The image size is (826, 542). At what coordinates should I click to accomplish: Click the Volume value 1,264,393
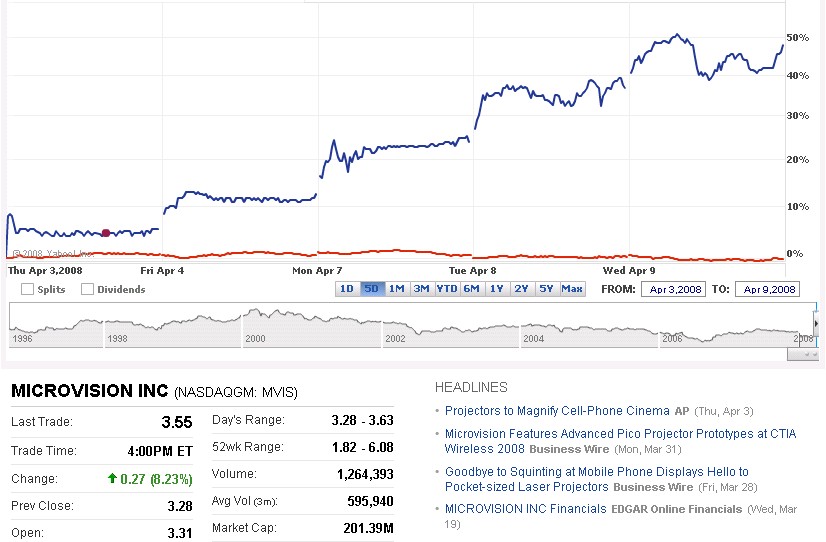click(x=365, y=475)
